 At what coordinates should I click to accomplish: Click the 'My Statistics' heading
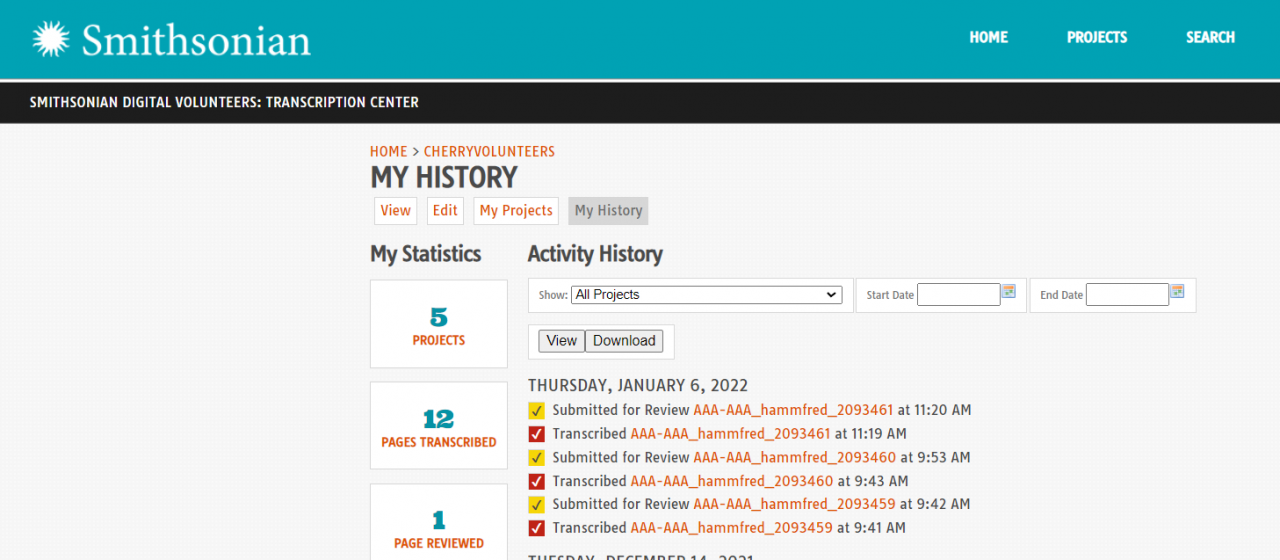pyautogui.click(x=426, y=254)
